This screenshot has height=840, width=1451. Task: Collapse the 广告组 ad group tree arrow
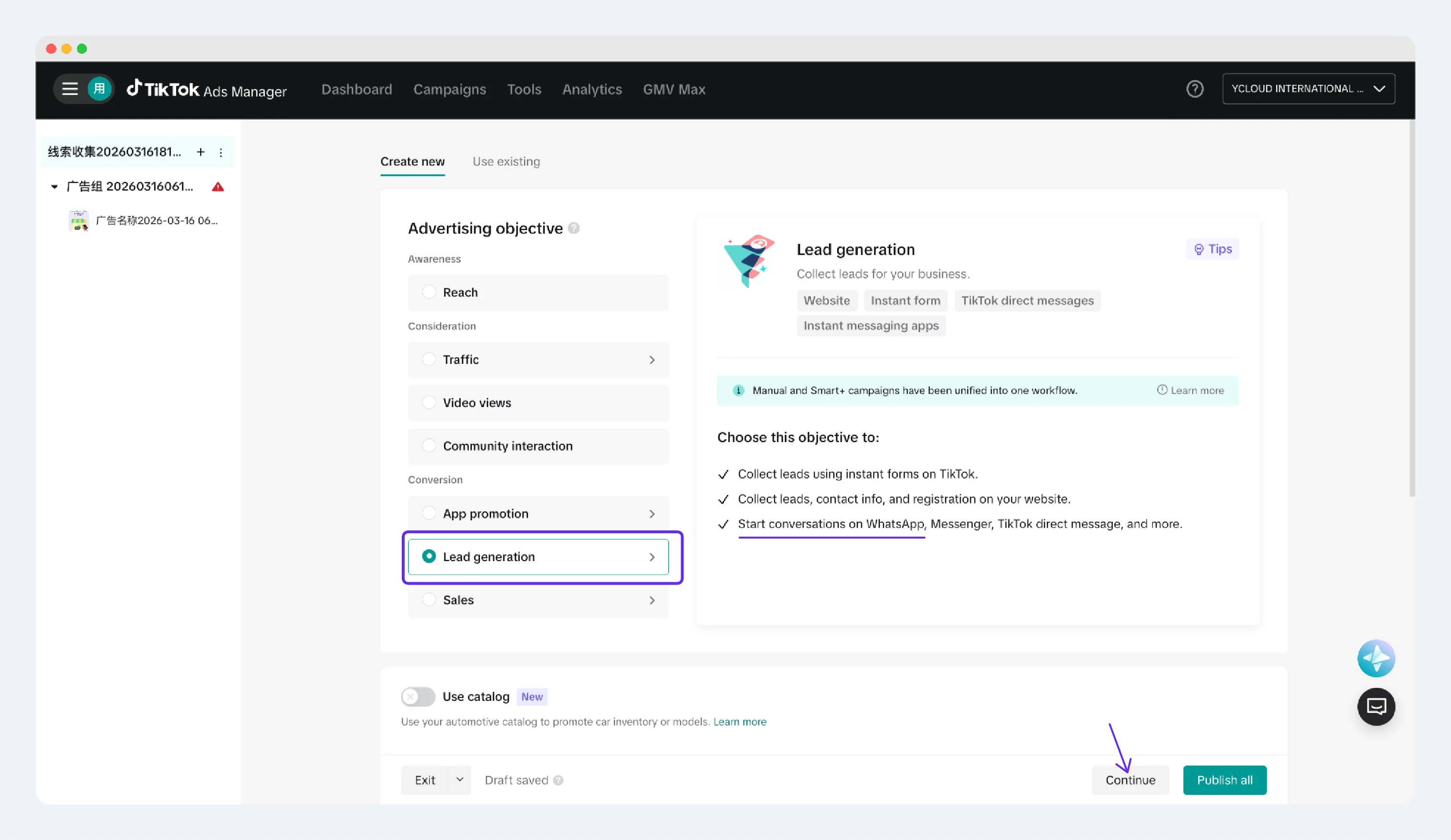[x=54, y=187]
